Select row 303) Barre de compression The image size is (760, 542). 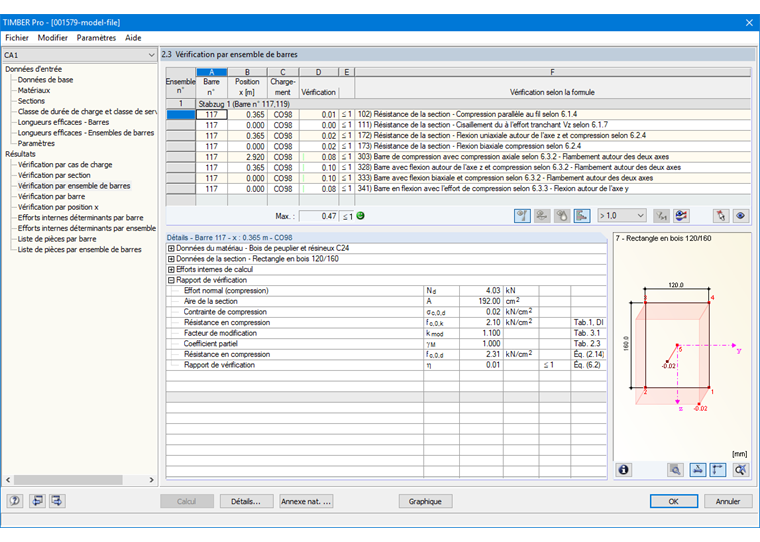[x=459, y=157]
